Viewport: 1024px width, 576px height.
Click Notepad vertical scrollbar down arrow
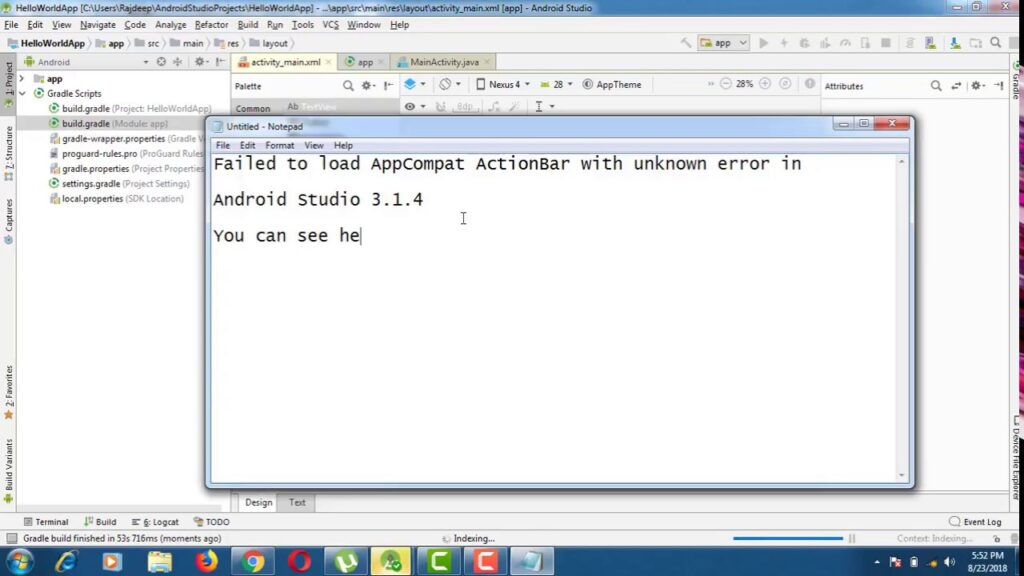[902, 475]
